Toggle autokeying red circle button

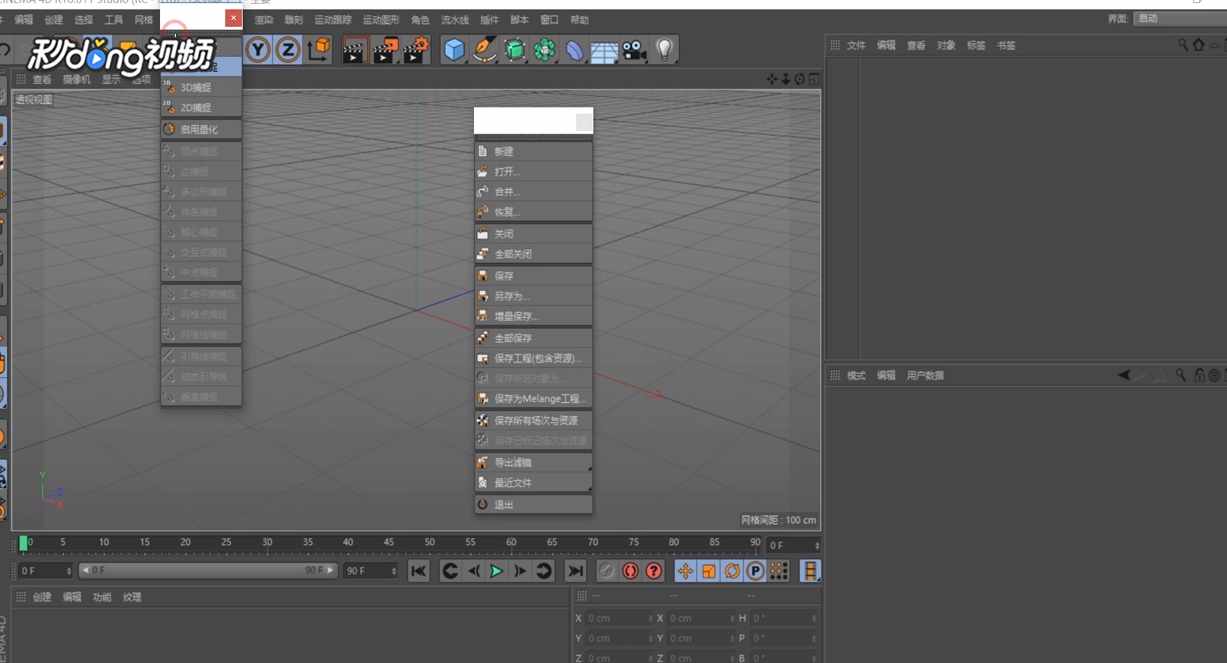click(630, 570)
